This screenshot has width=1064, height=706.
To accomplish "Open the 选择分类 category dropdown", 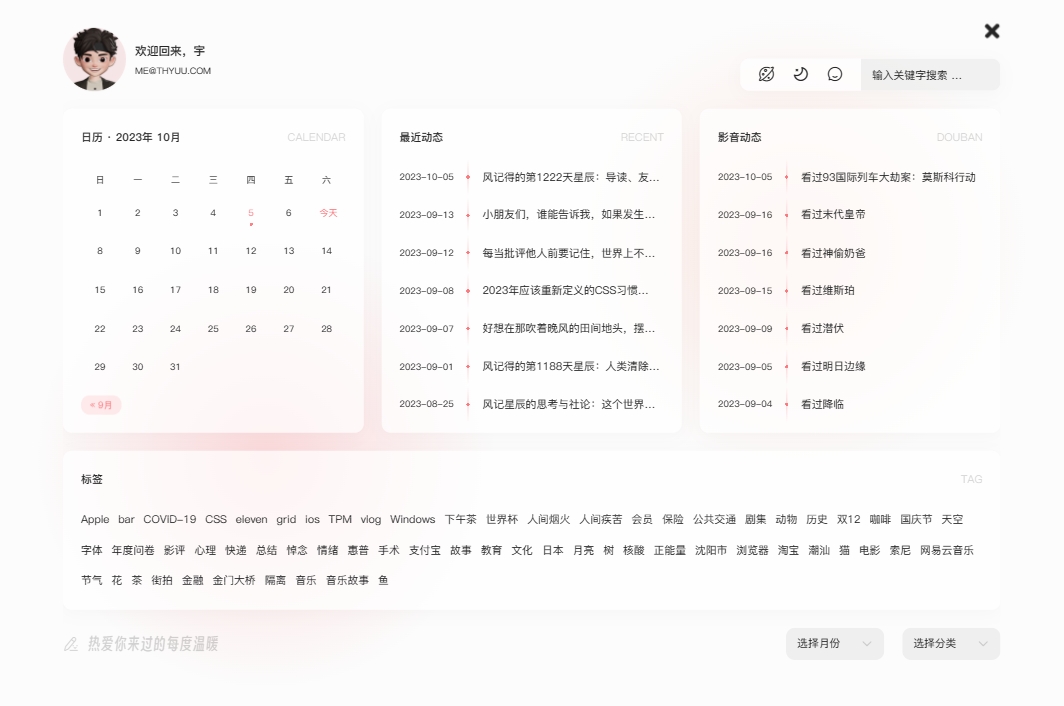I will tap(950, 644).
